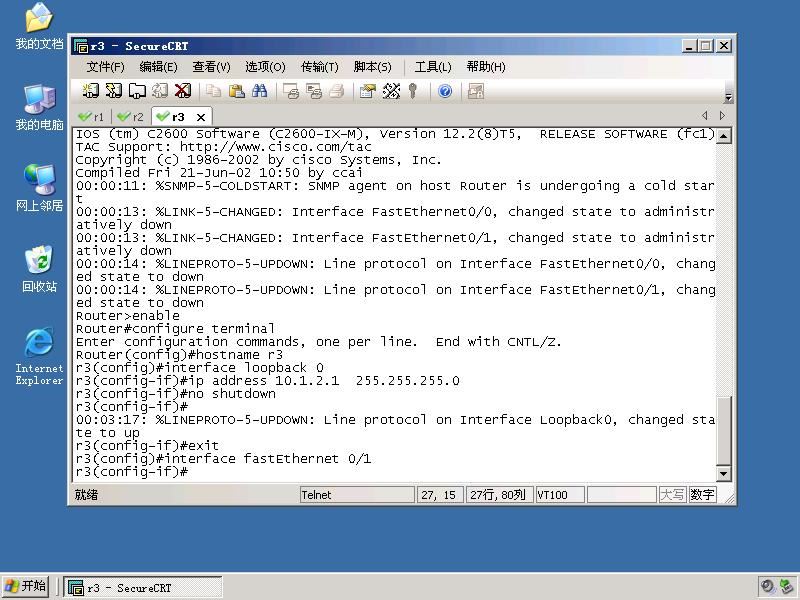Click the 'r3 - SecureCRT' taskbar button

coord(143,588)
